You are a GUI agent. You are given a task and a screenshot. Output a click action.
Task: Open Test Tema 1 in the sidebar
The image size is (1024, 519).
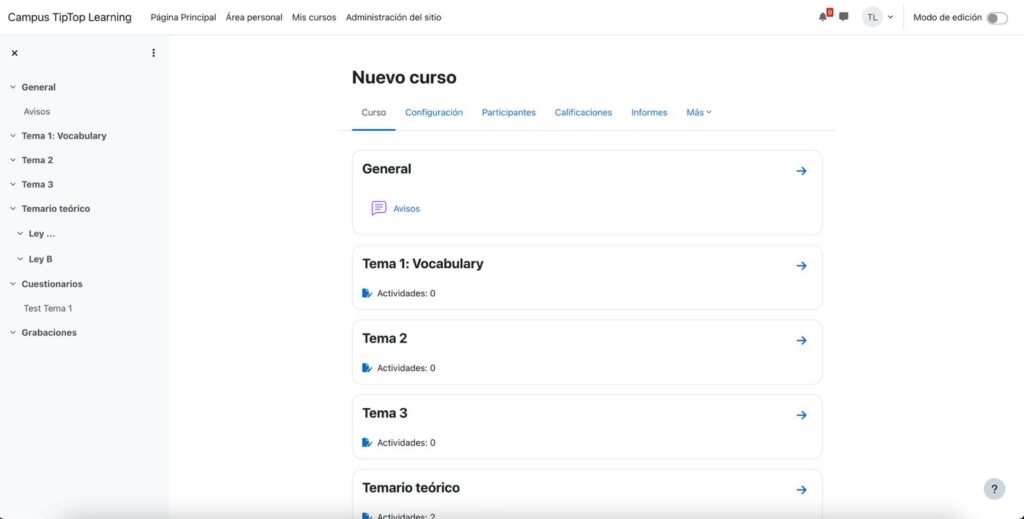click(48, 308)
